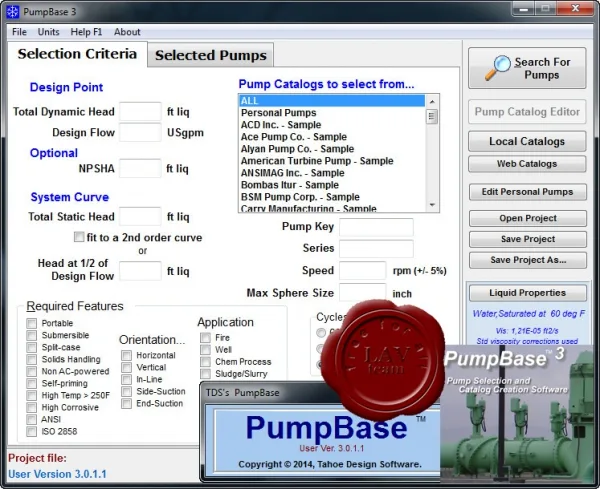Click the Search For Pumps button

[527, 68]
